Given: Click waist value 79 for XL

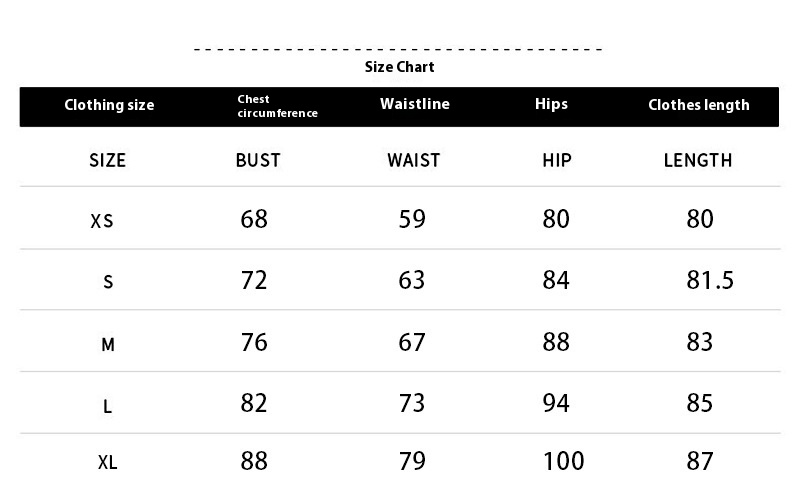Looking at the screenshot, I should pos(412,461).
